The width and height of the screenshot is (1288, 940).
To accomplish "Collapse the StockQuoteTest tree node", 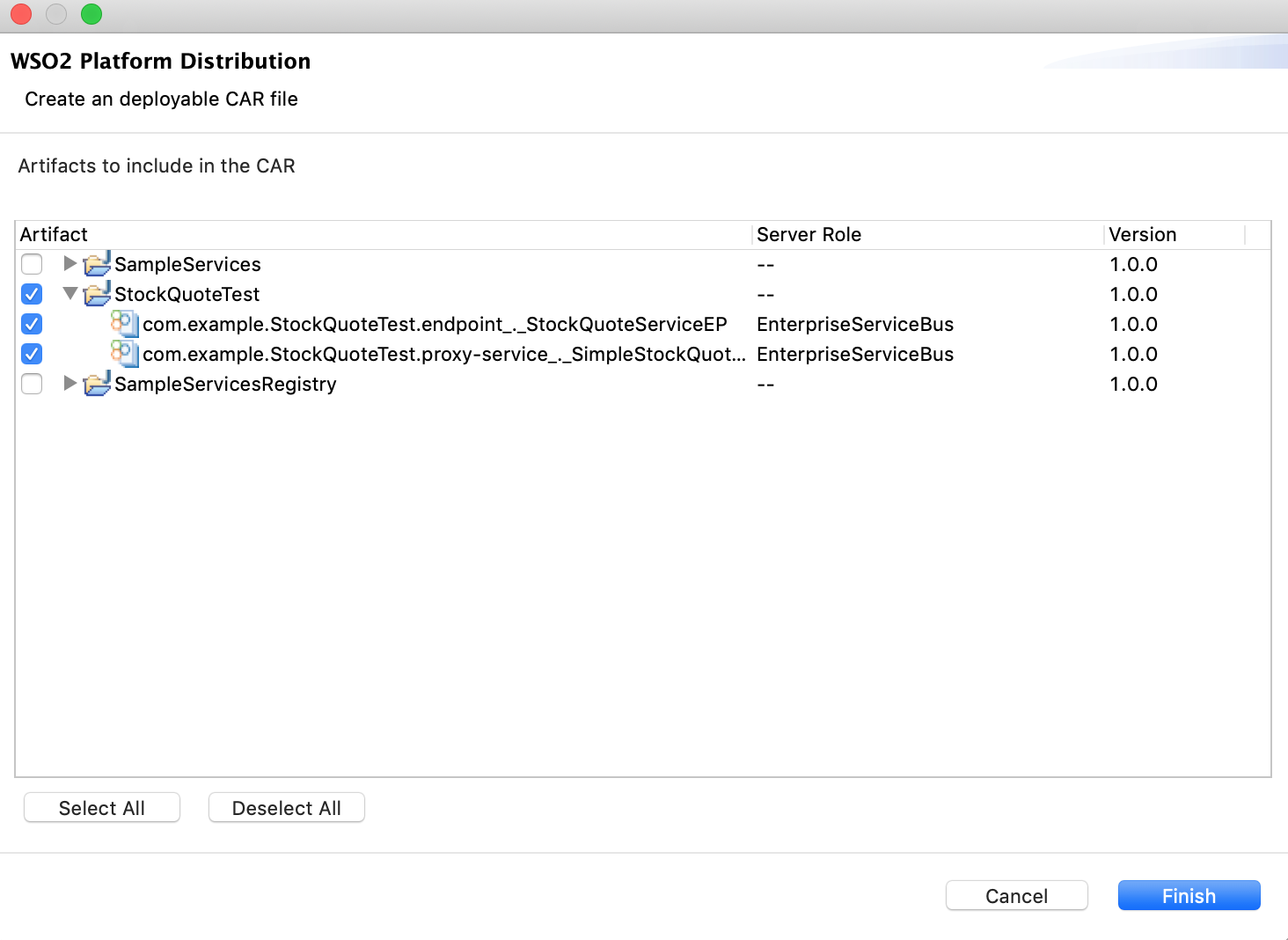I will (70, 293).
